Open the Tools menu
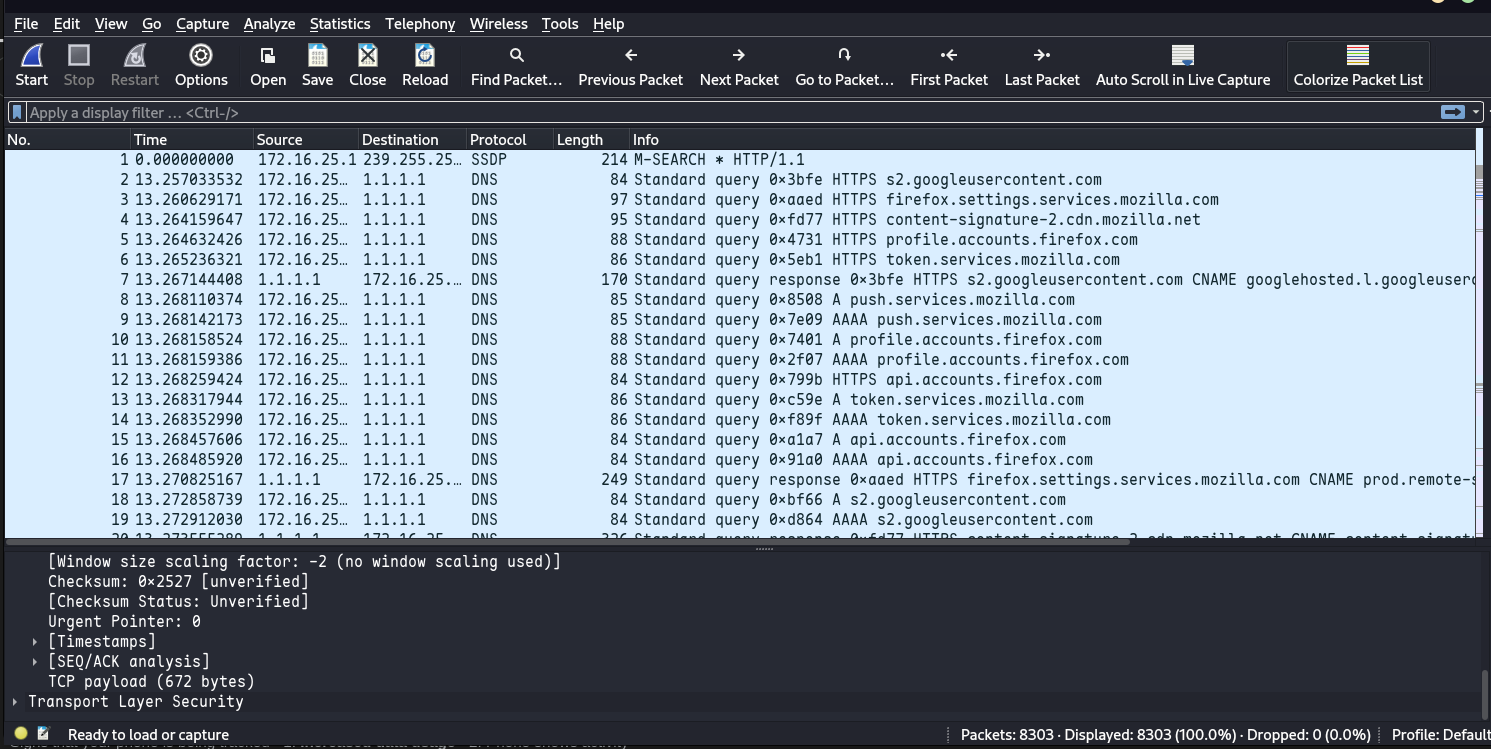Screen dimensions: 1491x749 tap(560, 23)
